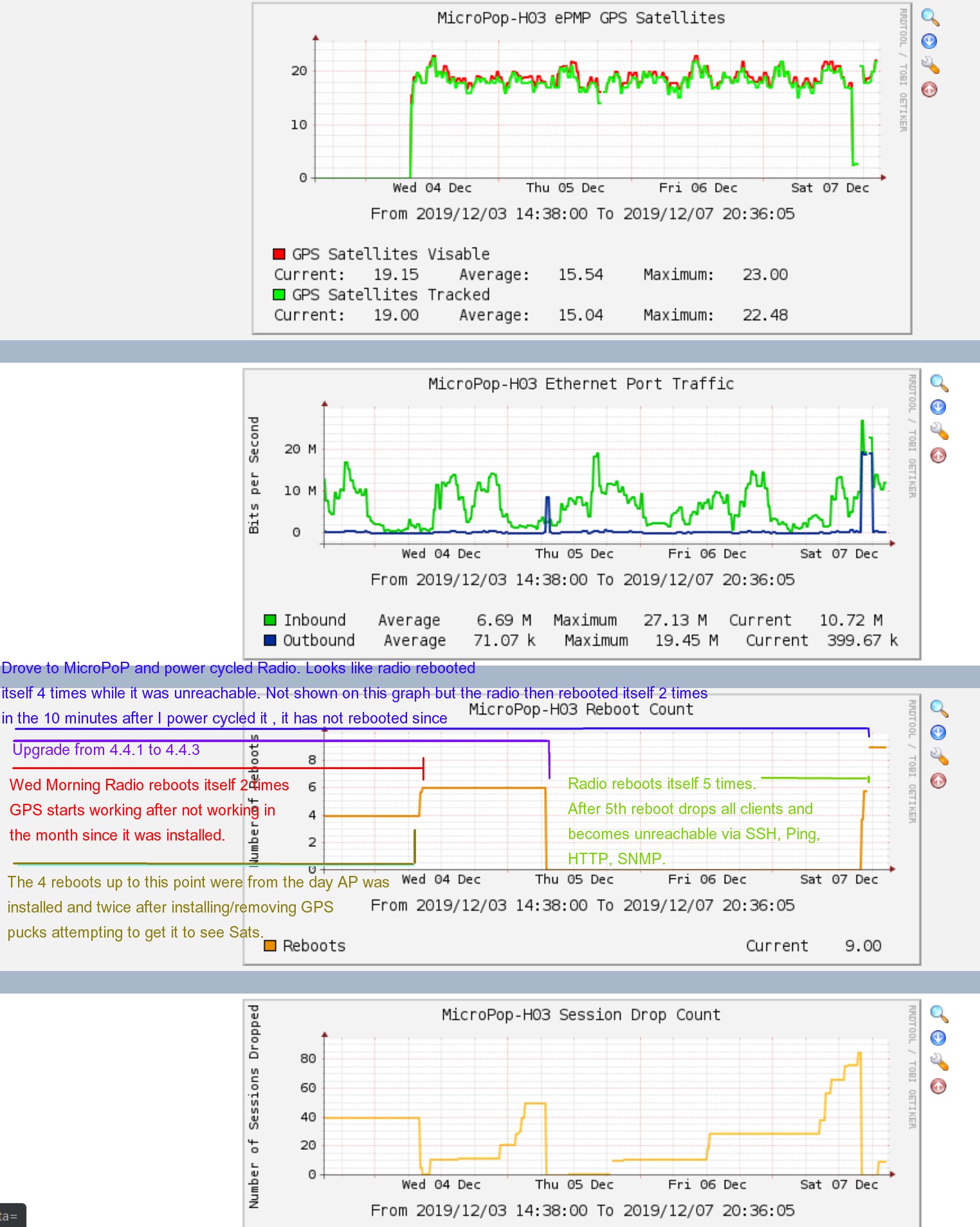Export Ethernet Port Traffic data via blue arrow
The width and height of the screenshot is (980, 1227).
point(938,407)
